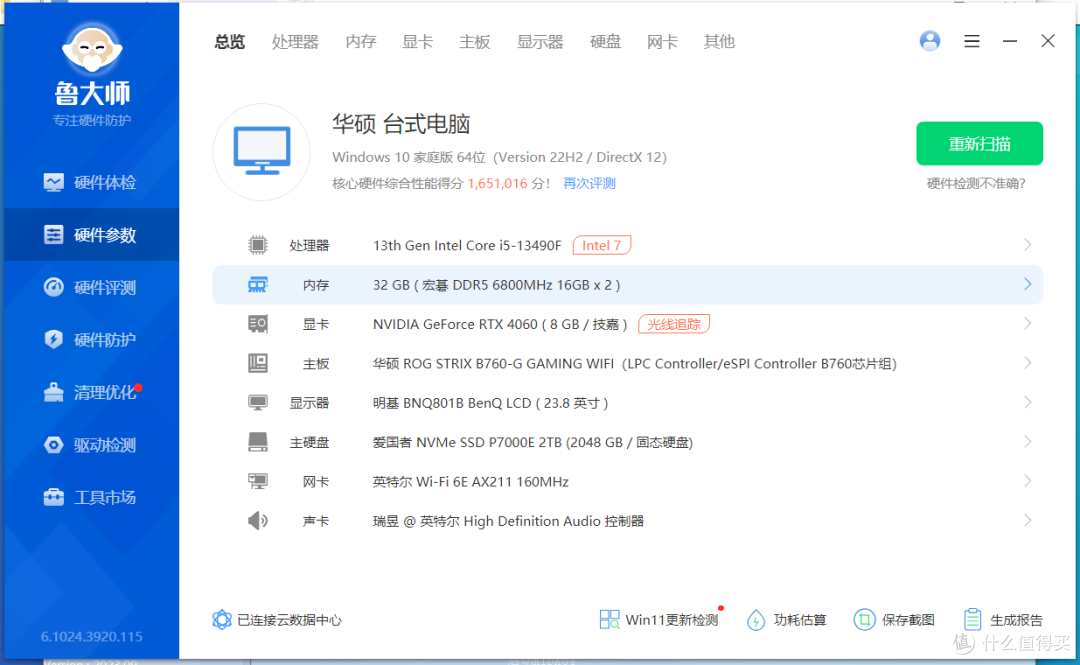The width and height of the screenshot is (1080, 665).
Task: Switch to the 内存 tab
Action: (361, 42)
